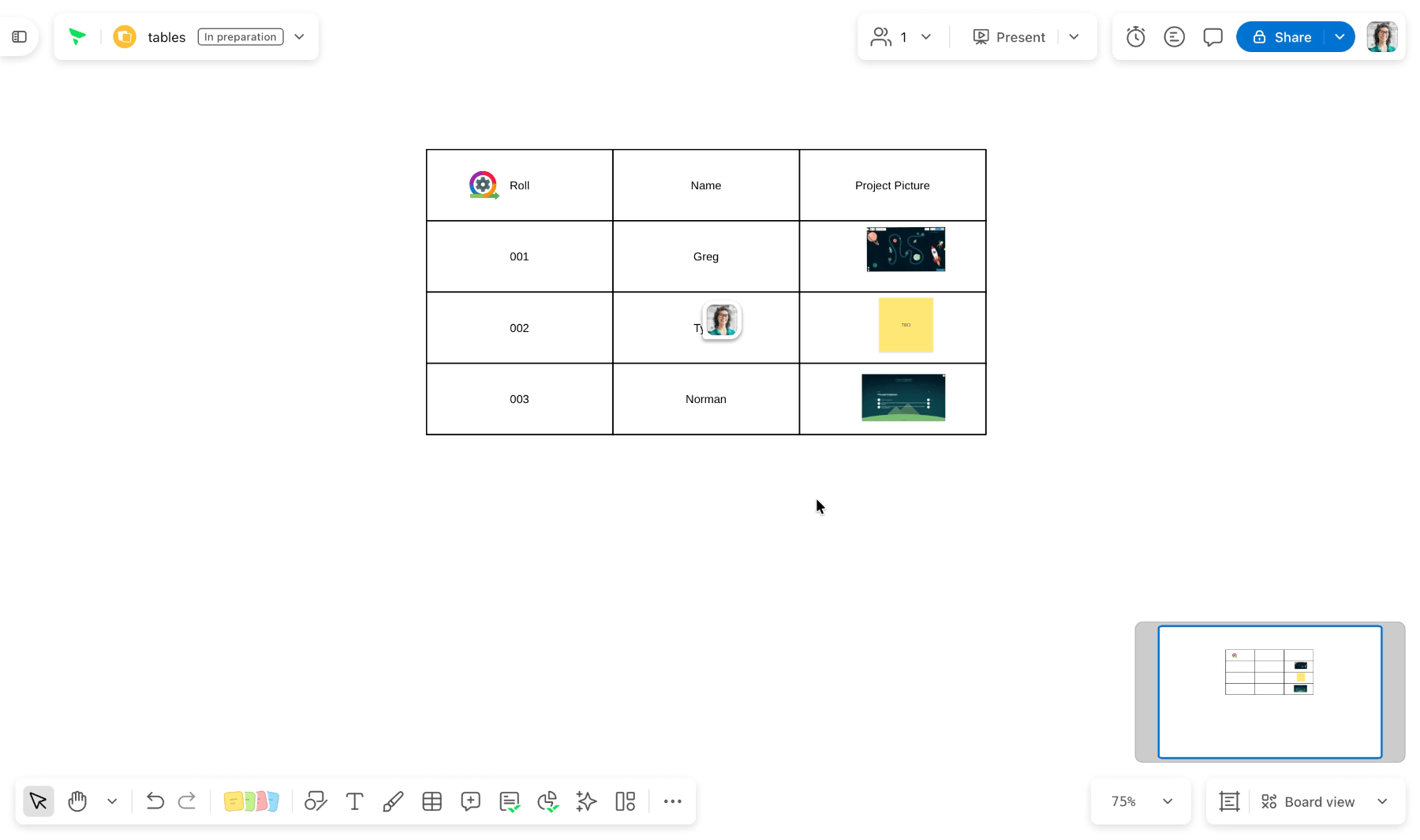Expand the board title dropdown chevron
Screen dimensions: 1420x840
pyautogui.click(x=299, y=37)
